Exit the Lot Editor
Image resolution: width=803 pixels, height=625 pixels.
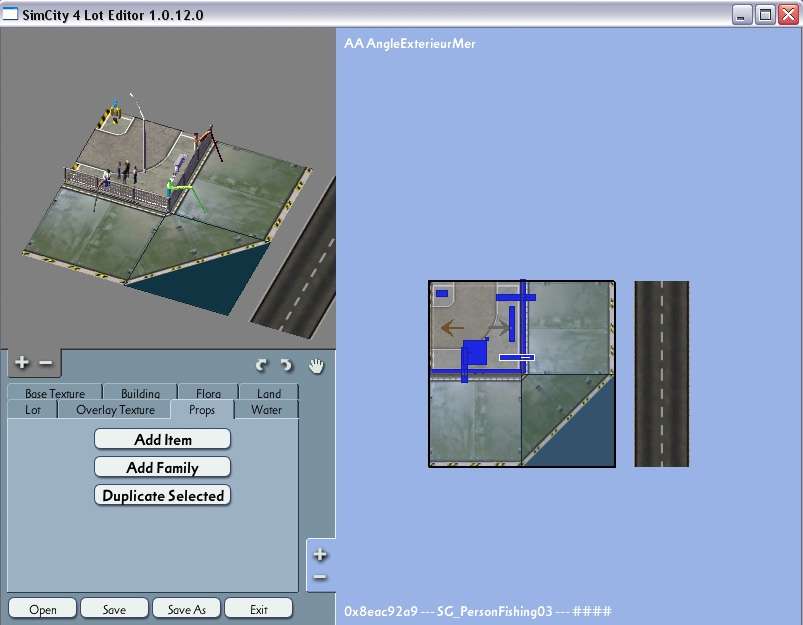point(259,609)
